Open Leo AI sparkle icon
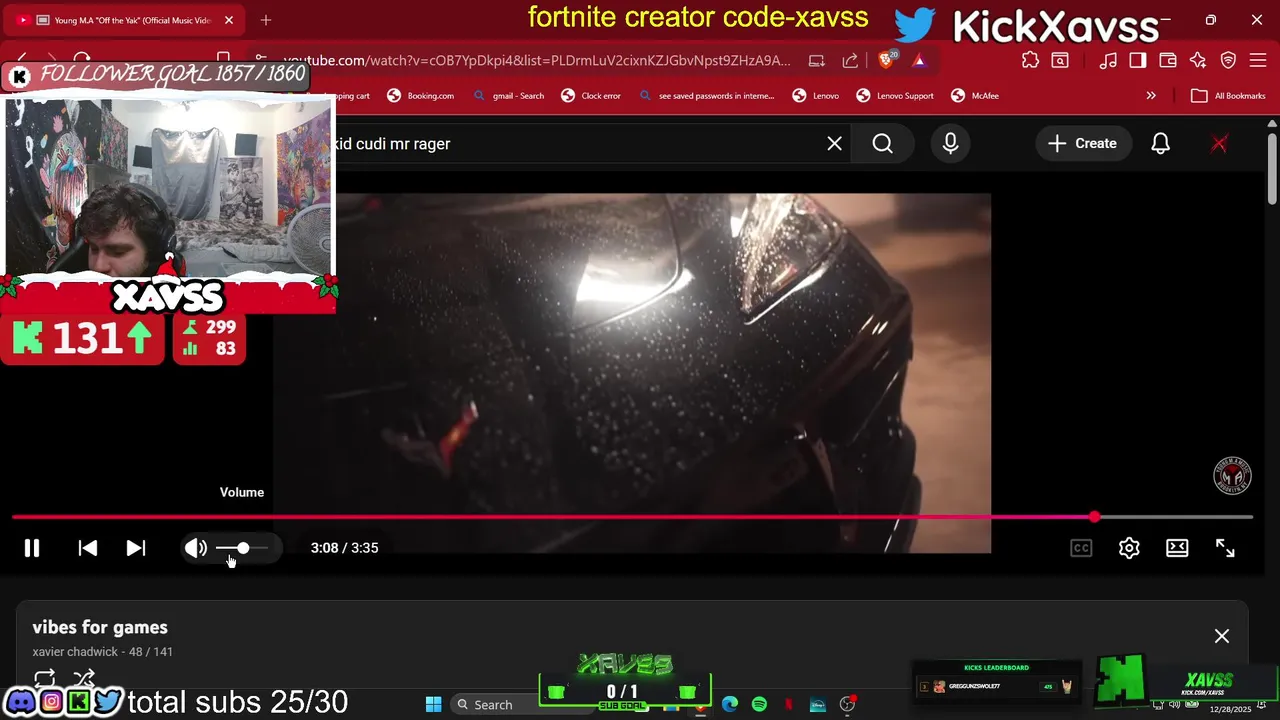This screenshot has height=720, width=1280. pos(1198,61)
